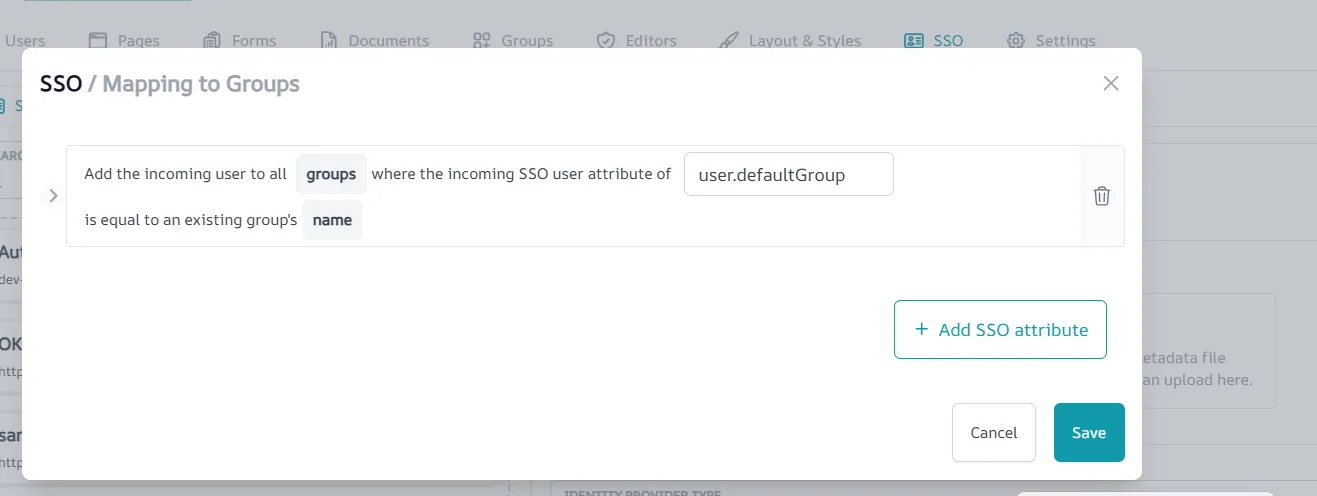This screenshot has width=1317, height=496.
Task: Expand the mapping rule row chevron
Action: (54, 196)
